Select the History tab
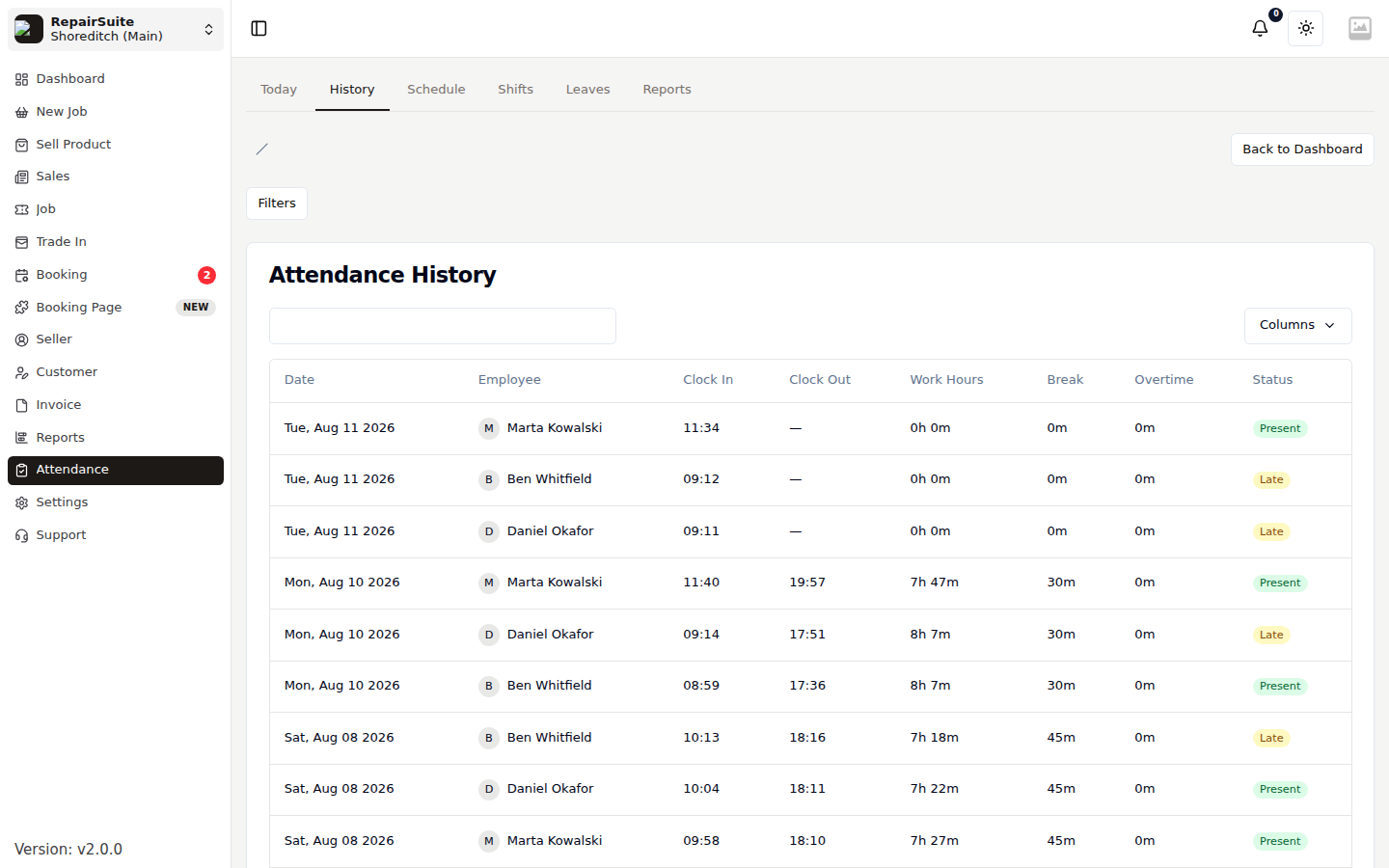The image size is (1389, 868). [x=352, y=89]
